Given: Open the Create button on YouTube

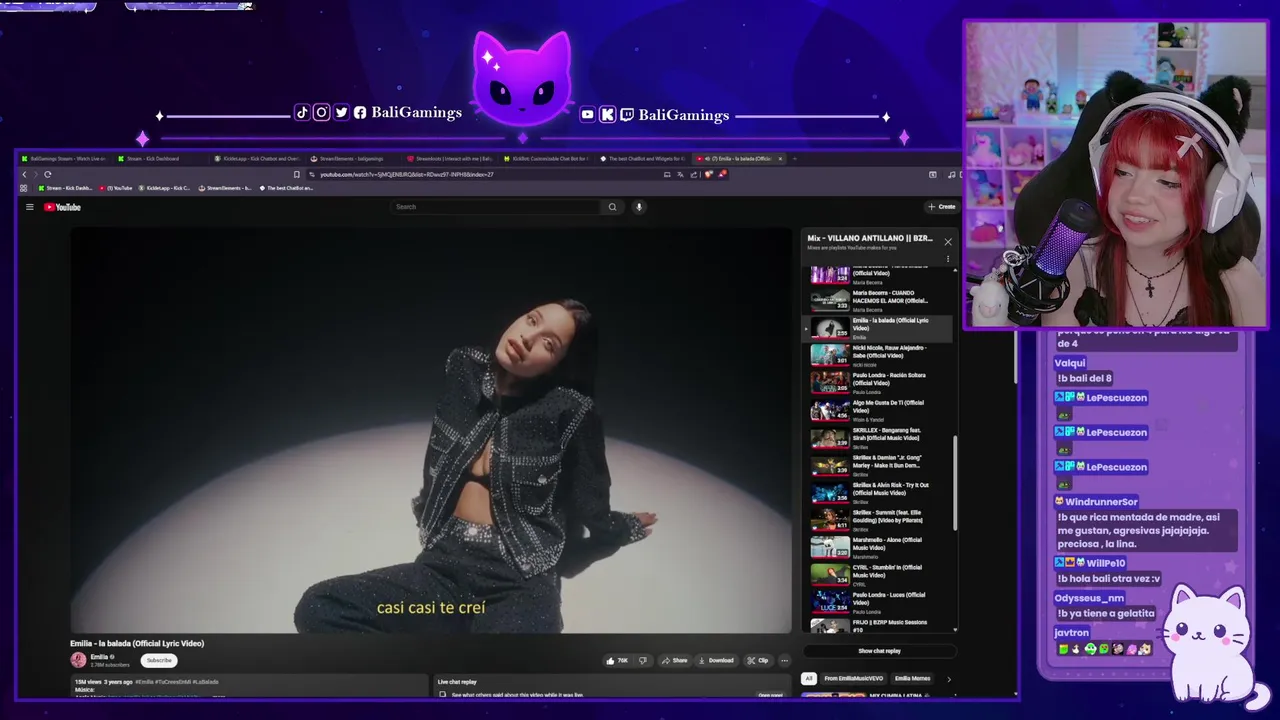Looking at the screenshot, I should tap(941, 207).
